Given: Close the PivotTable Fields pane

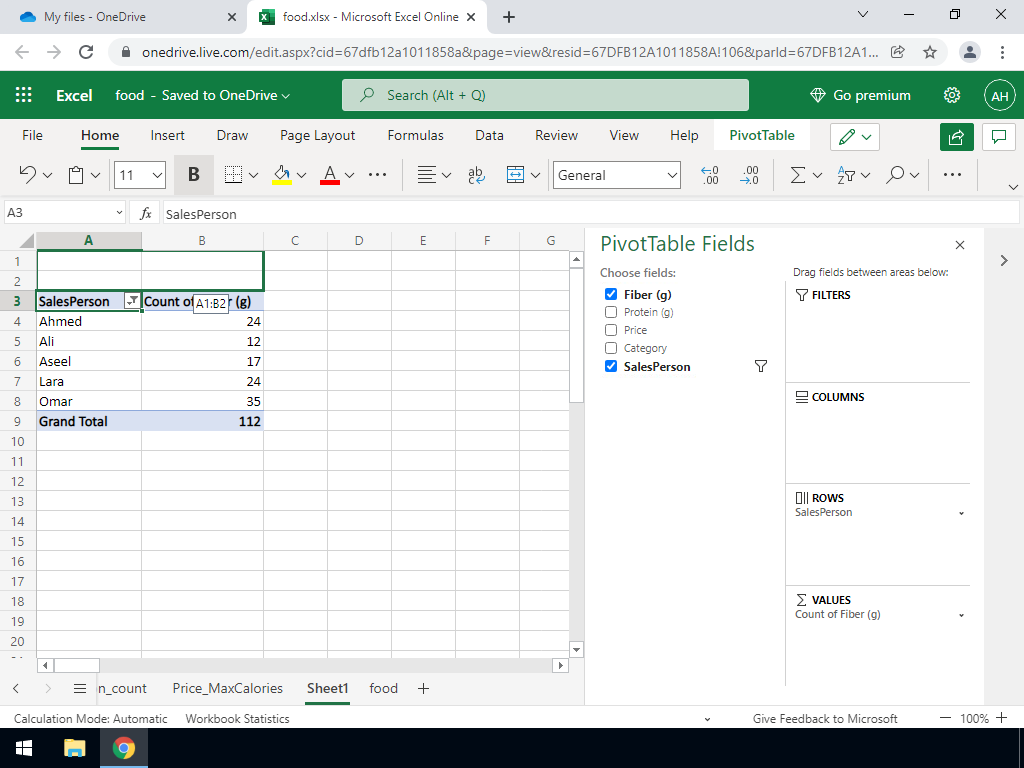Looking at the screenshot, I should click(x=960, y=245).
